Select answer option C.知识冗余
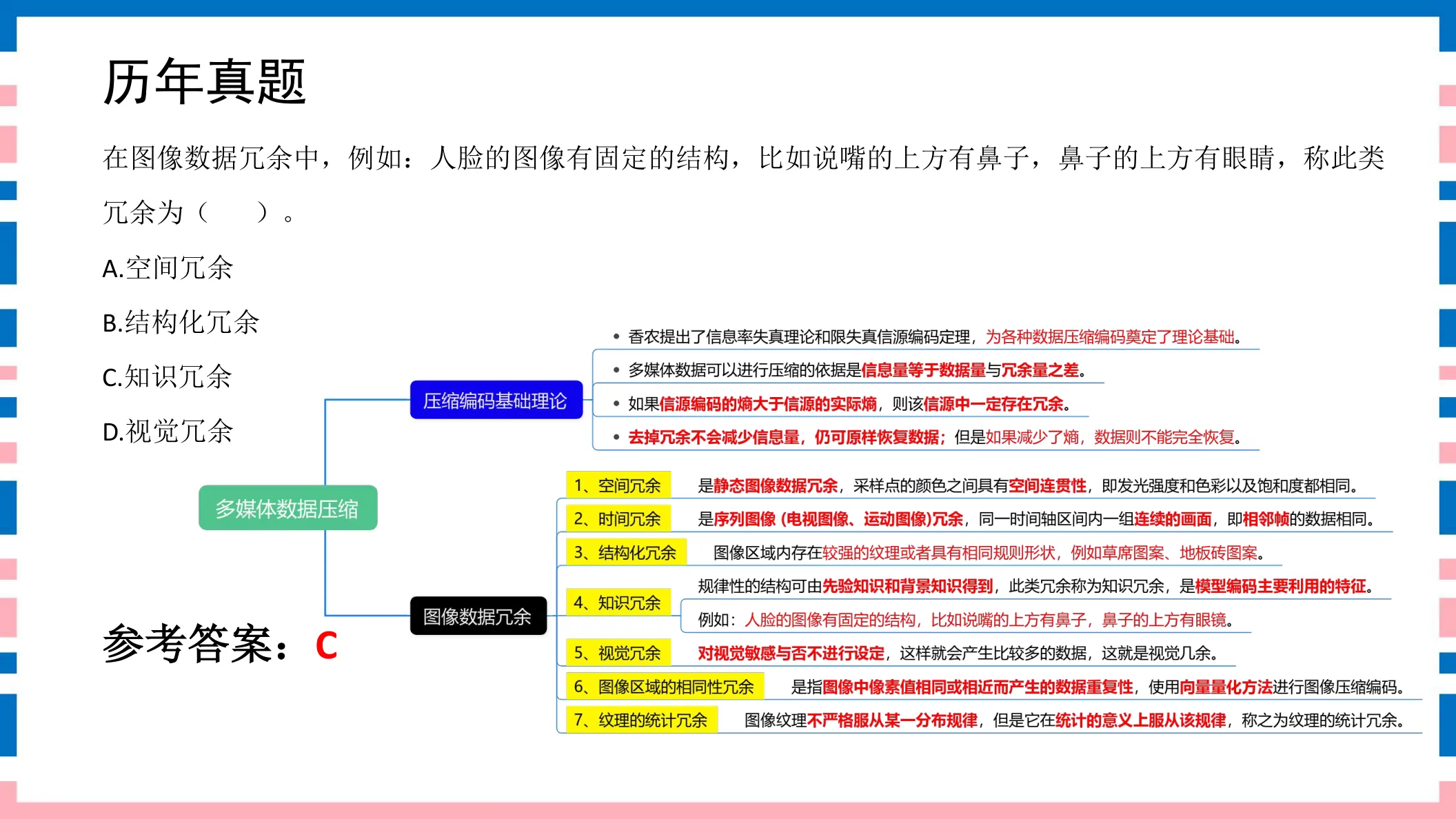 [x=167, y=376]
